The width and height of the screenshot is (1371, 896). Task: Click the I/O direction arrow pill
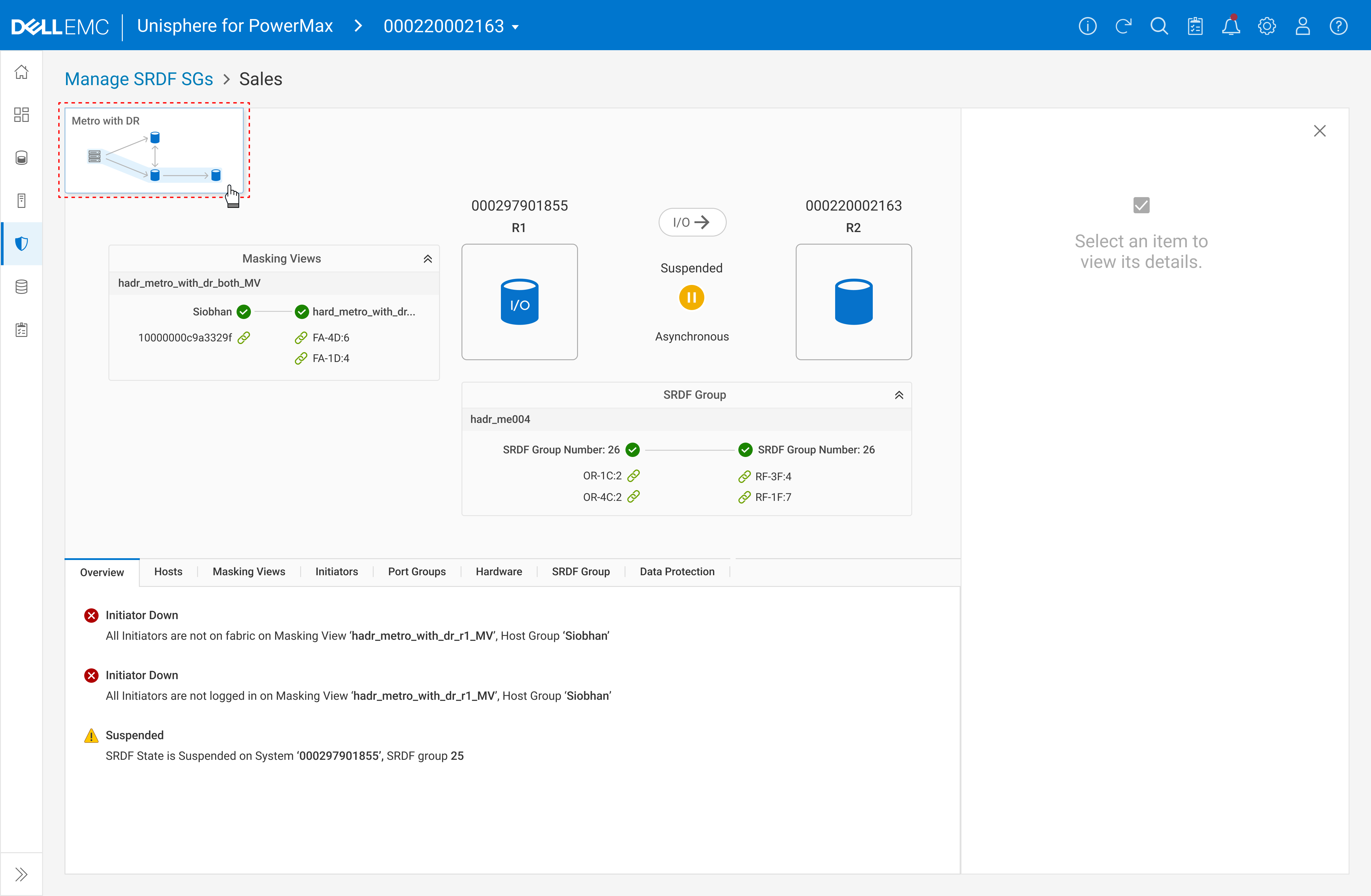(x=692, y=222)
